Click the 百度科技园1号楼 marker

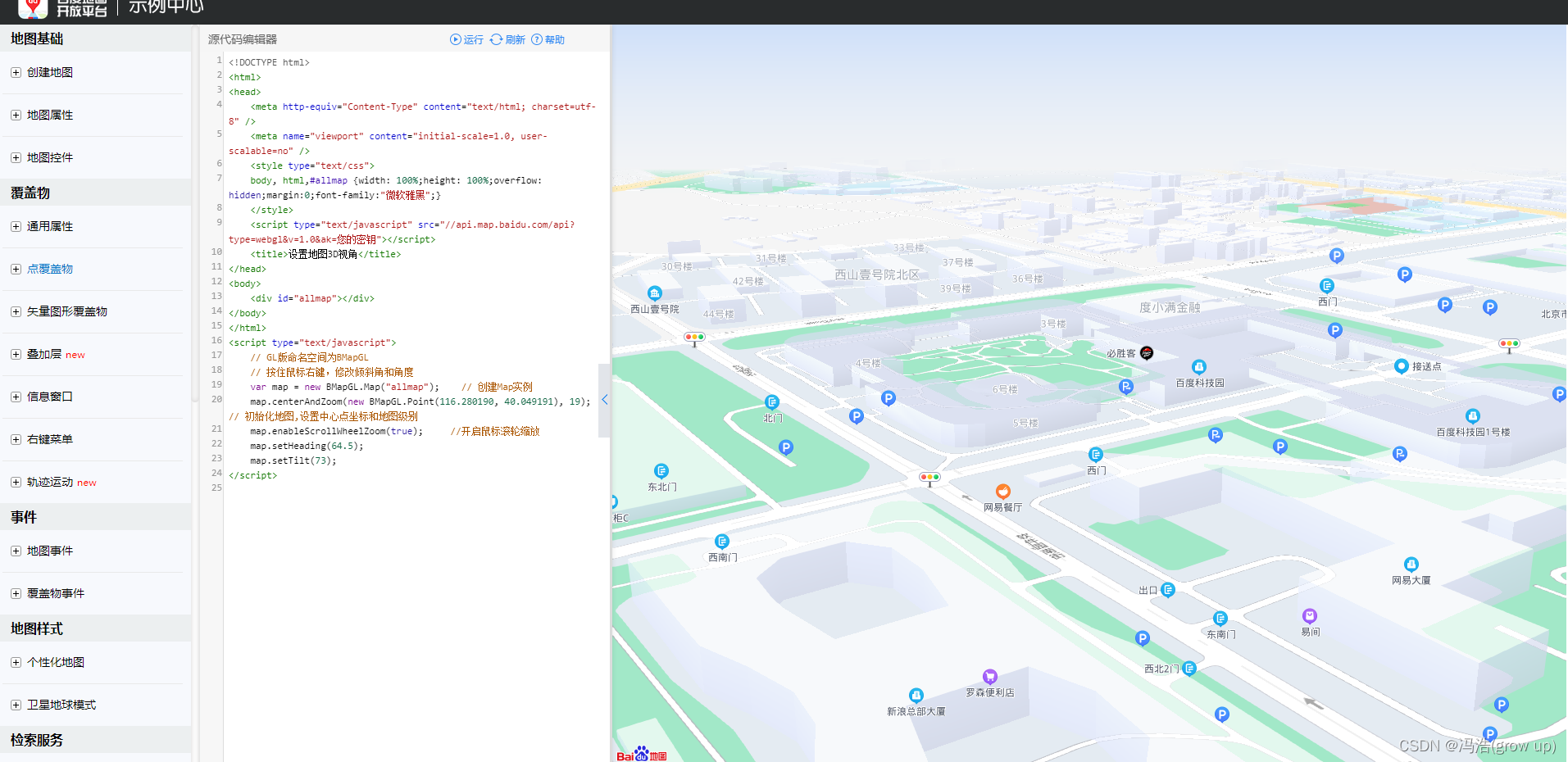[1473, 416]
